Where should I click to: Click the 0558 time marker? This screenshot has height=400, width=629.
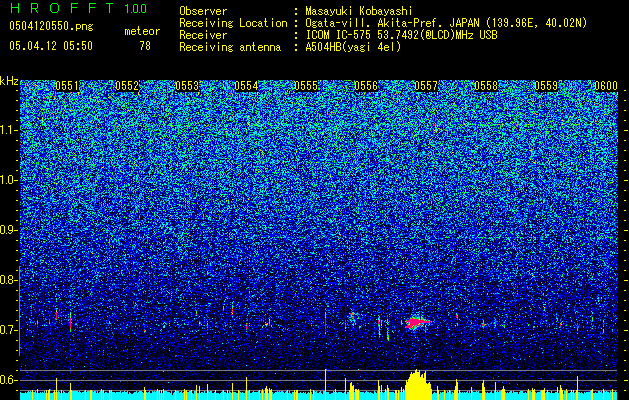[486, 86]
